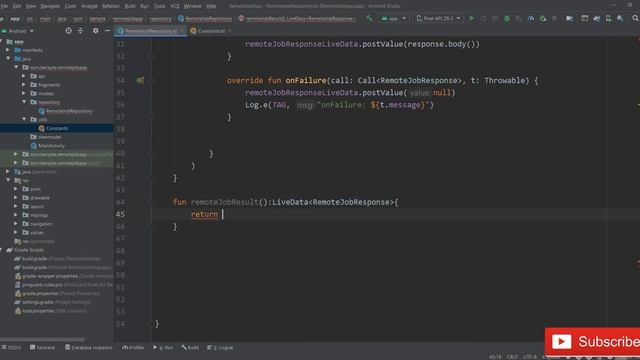Start debugging with the green bug icon

click(507, 18)
